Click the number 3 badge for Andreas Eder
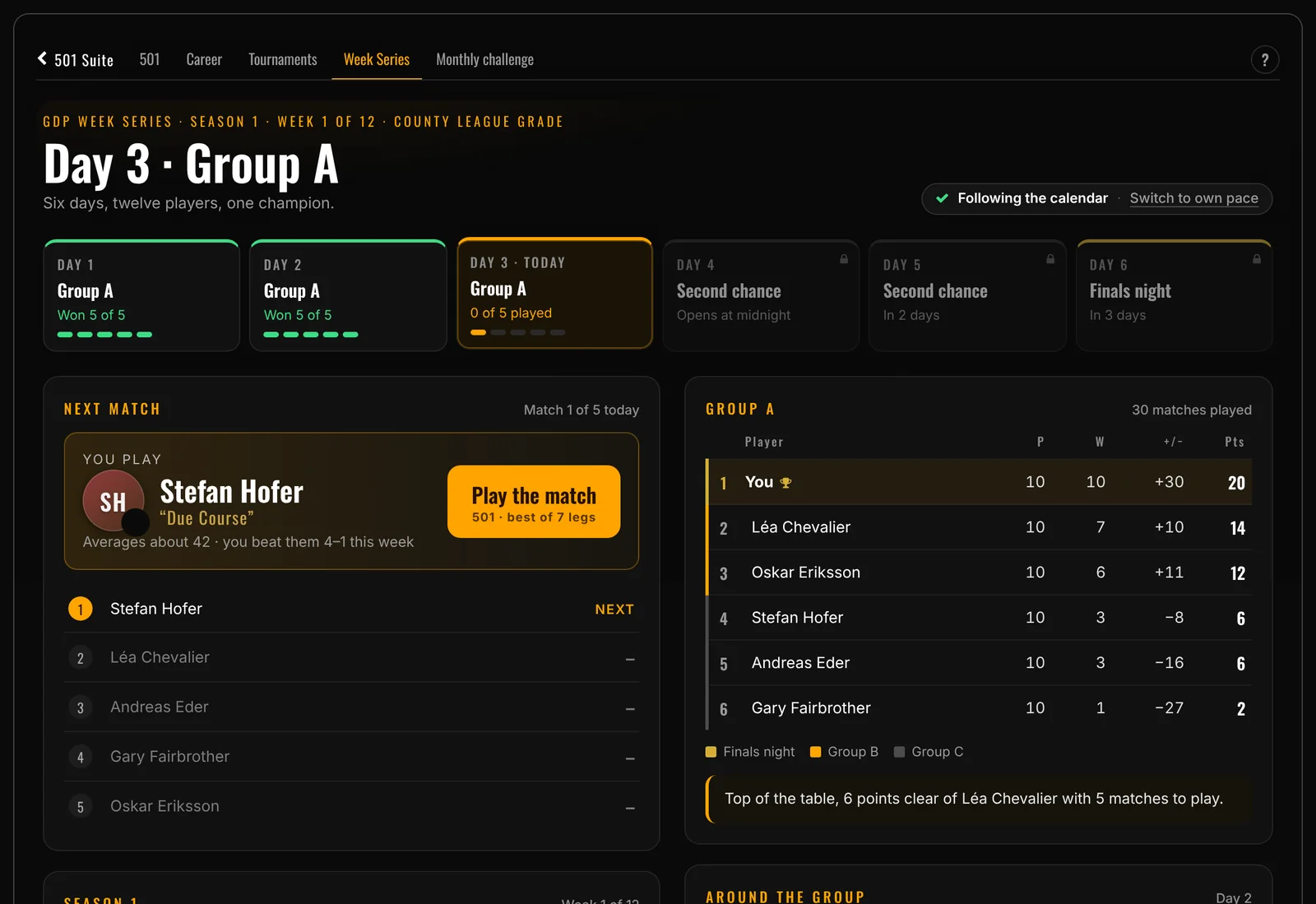 point(80,707)
